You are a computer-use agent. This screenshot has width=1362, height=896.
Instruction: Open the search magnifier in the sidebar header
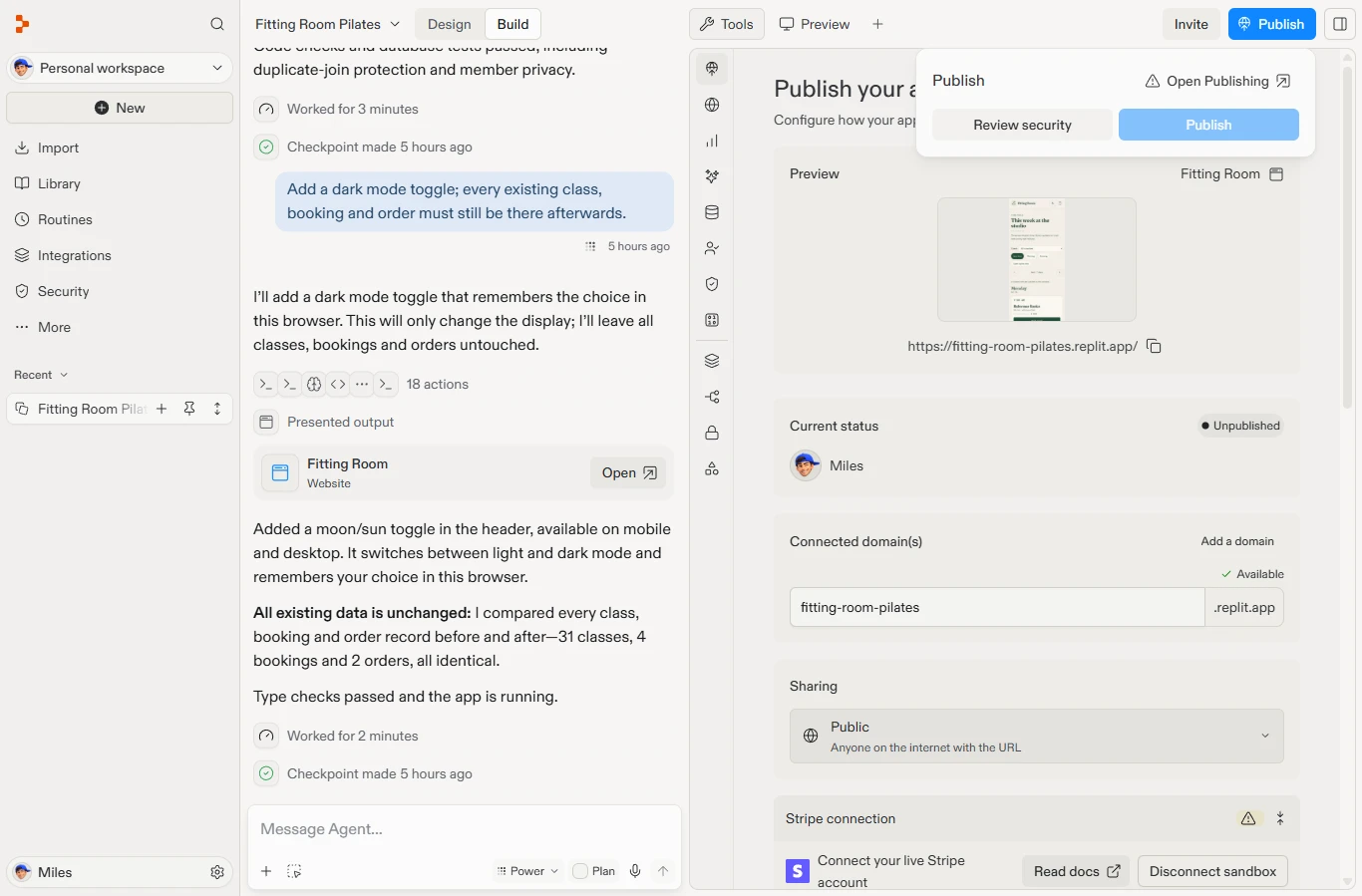point(217,24)
